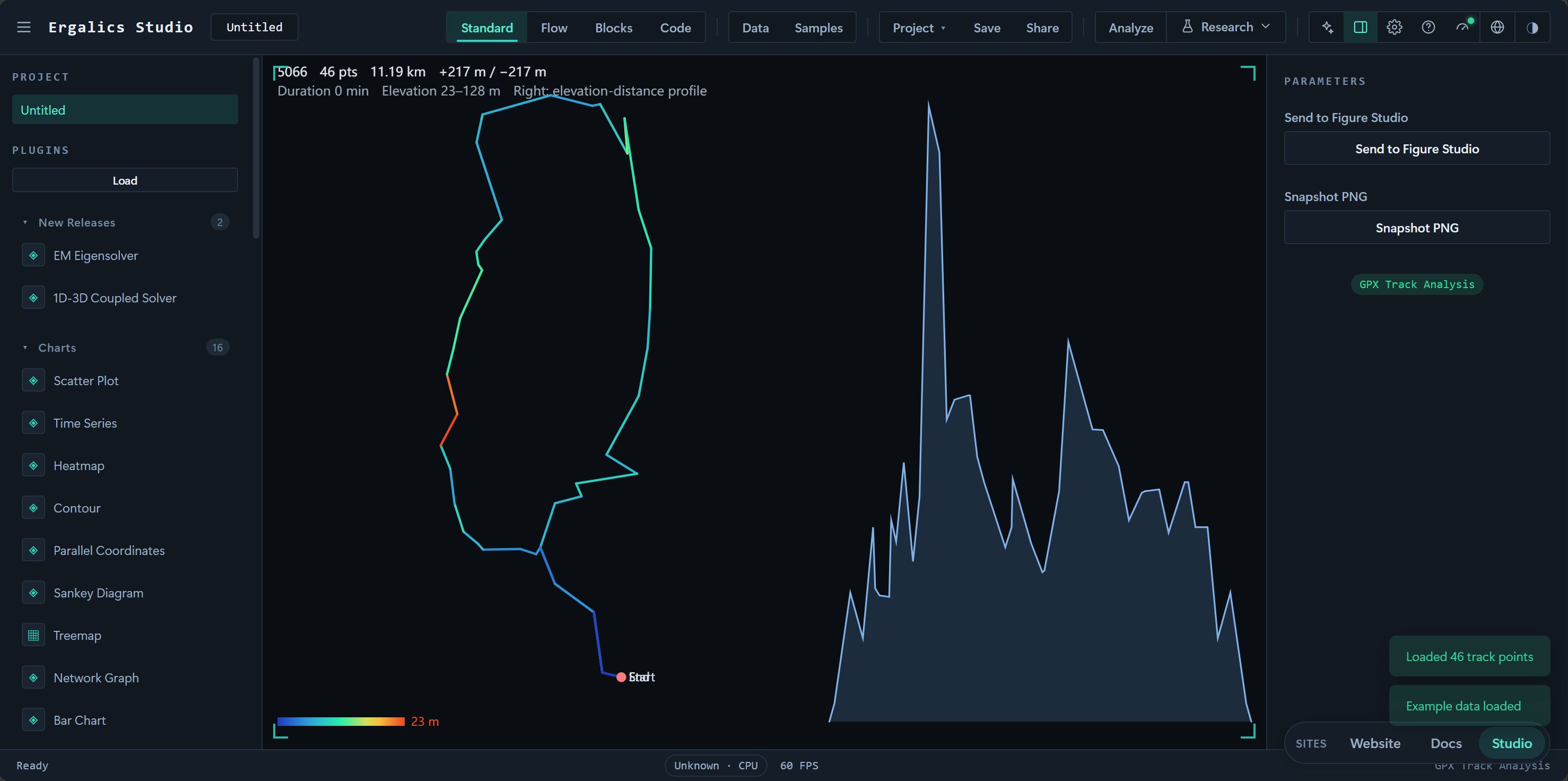Image resolution: width=1568 pixels, height=781 pixels.
Task: Click the Scatter Plot plugin icon
Action: (33, 380)
